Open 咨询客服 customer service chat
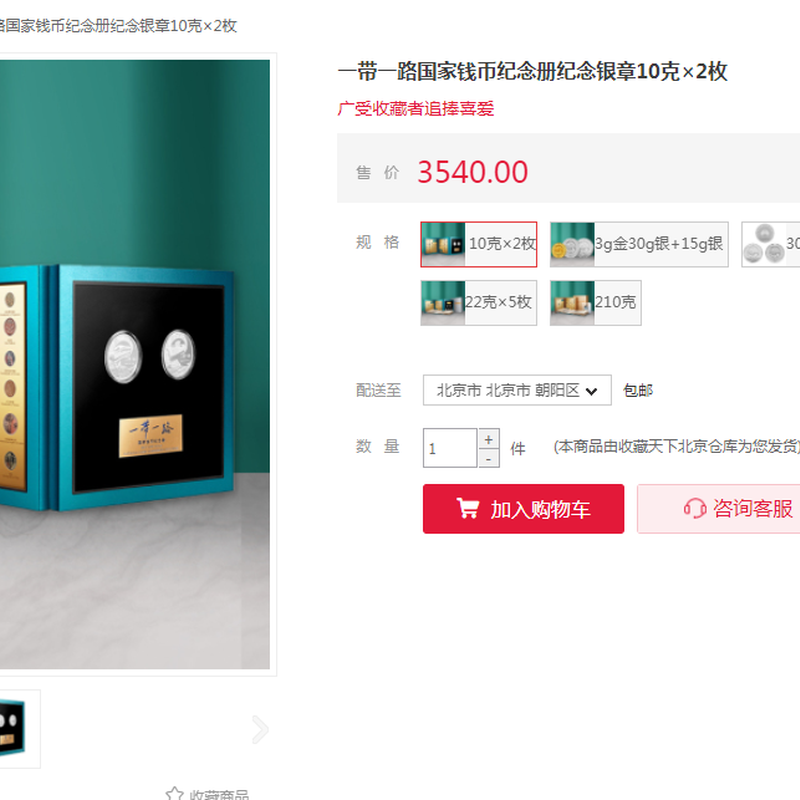This screenshot has height=800, width=800. [x=718, y=509]
